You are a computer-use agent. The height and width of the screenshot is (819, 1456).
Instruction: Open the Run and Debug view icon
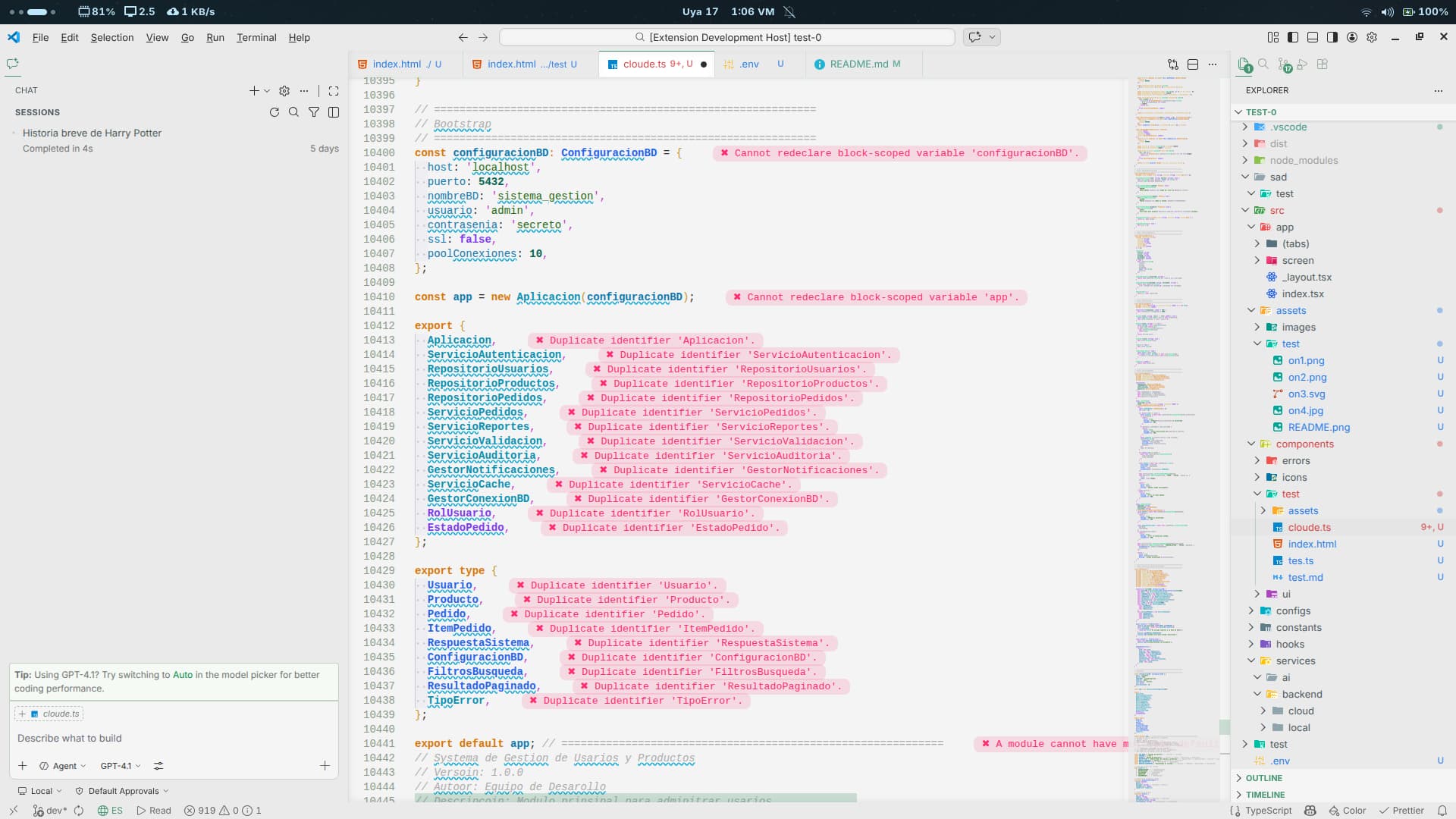click(1303, 64)
